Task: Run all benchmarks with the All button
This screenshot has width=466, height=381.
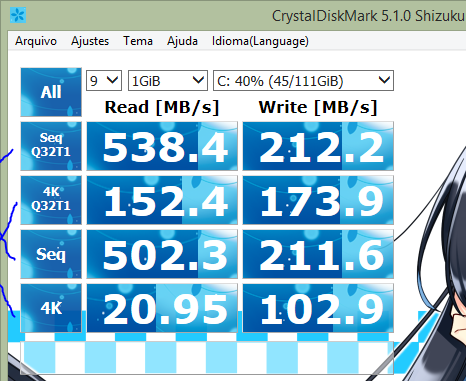Action: (51, 92)
